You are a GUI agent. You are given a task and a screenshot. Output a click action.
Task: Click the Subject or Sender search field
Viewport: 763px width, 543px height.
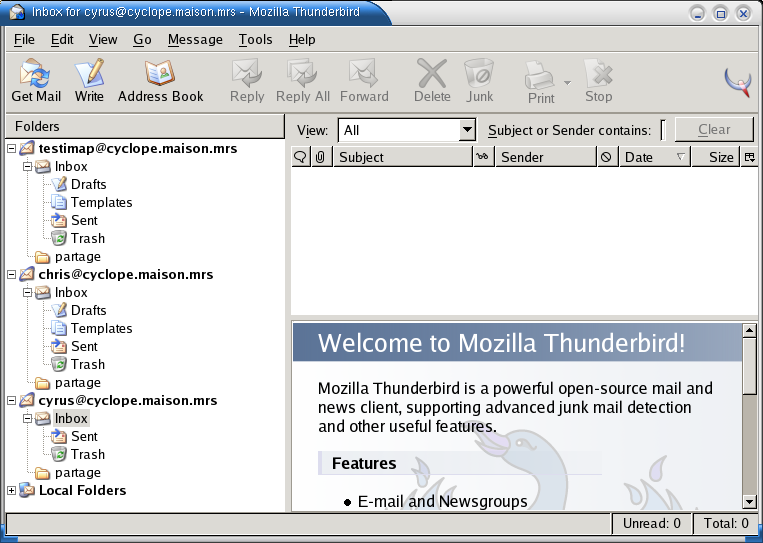coord(663,130)
